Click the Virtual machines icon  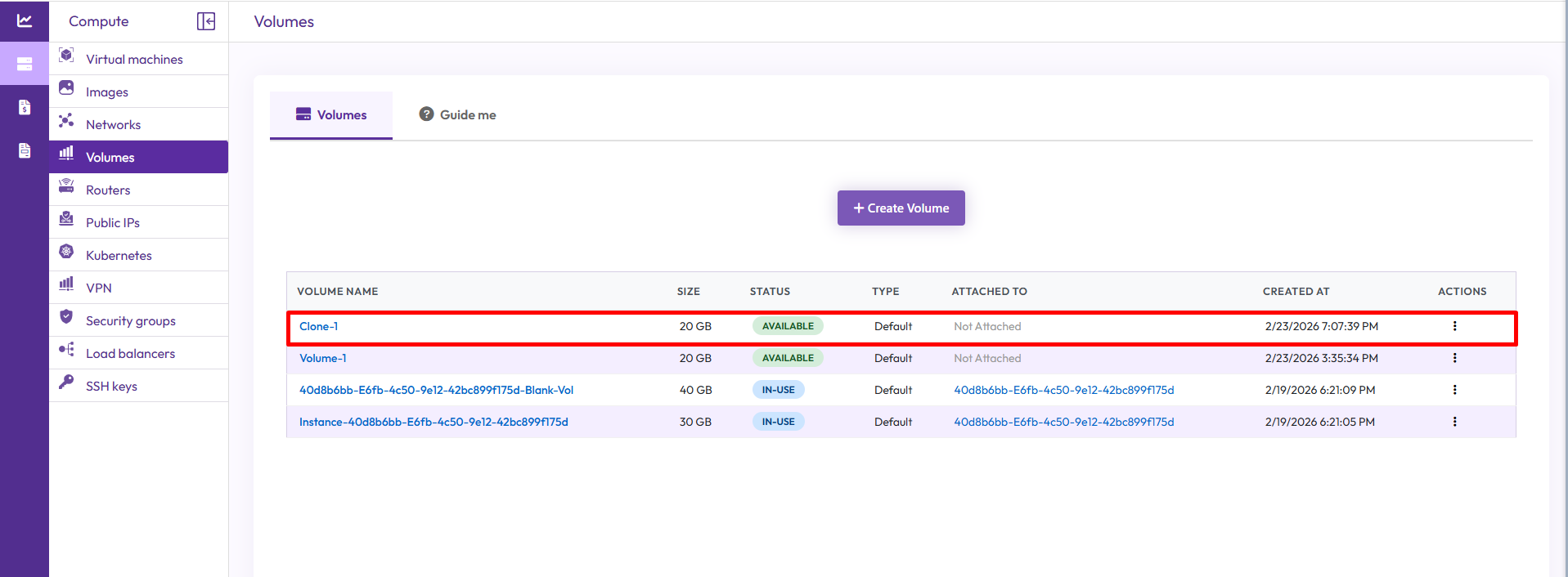coord(67,56)
